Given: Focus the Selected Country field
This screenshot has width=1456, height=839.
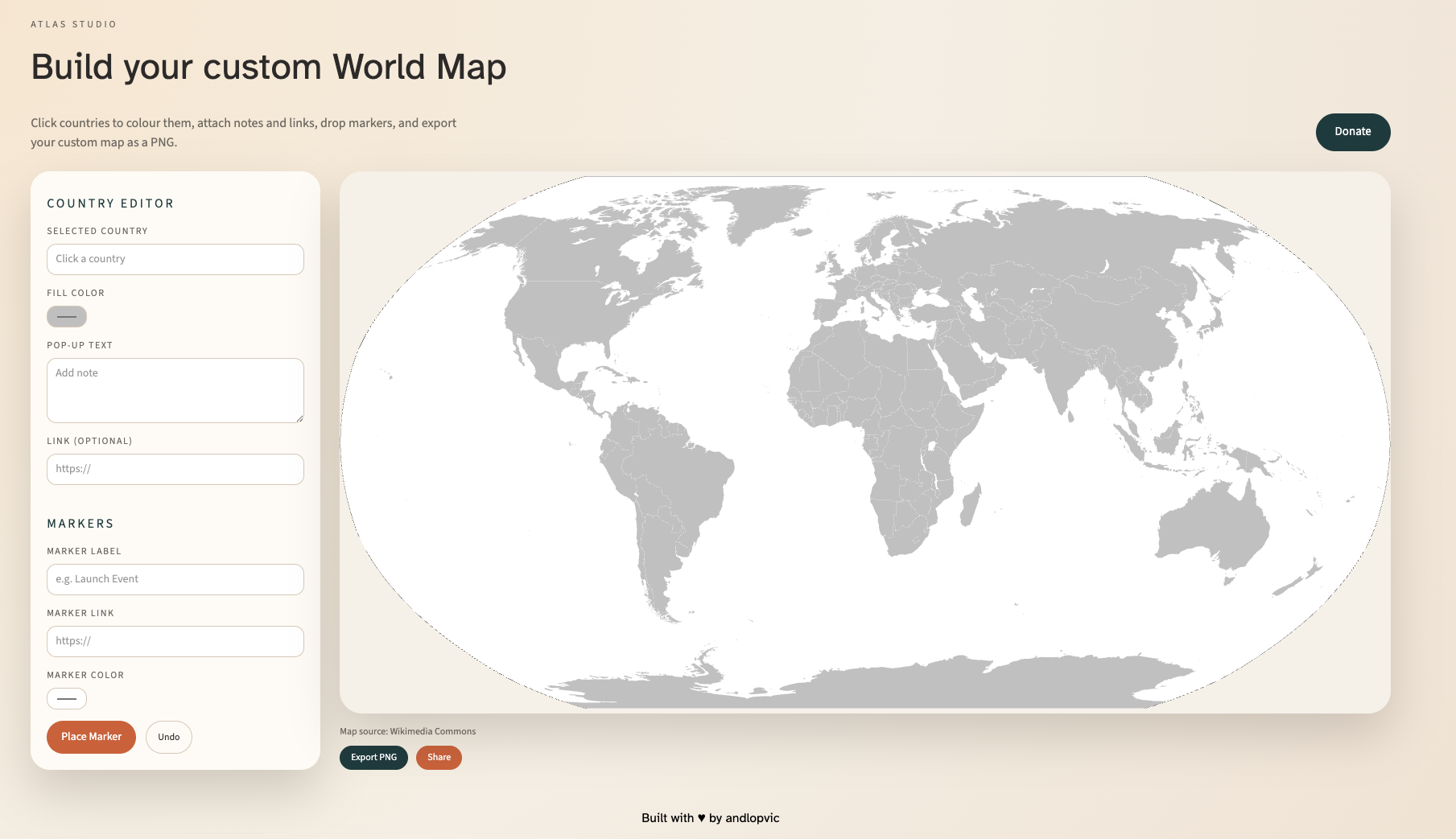Looking at the screenshot, I should [x=175, y=259].
